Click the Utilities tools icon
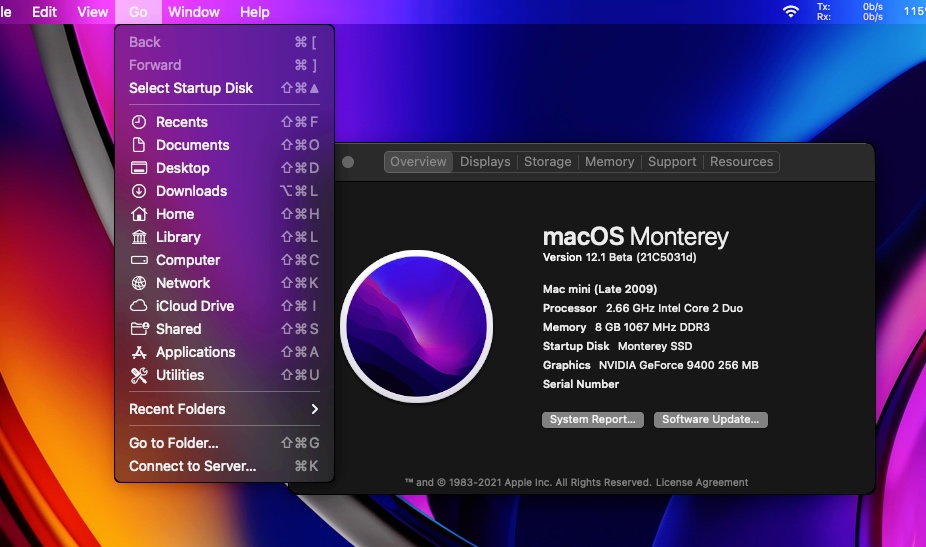Image resolution: width=926 pixels, height=547 pixels. (x=139, y=375)
